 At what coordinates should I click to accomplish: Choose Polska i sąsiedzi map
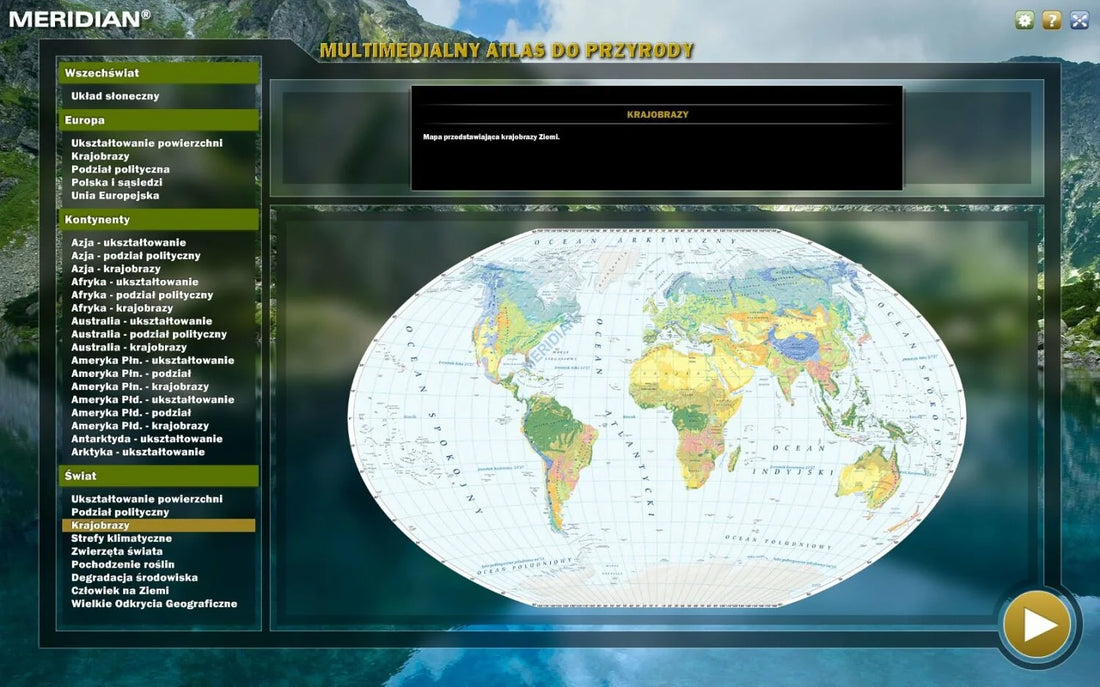point(116,182)
